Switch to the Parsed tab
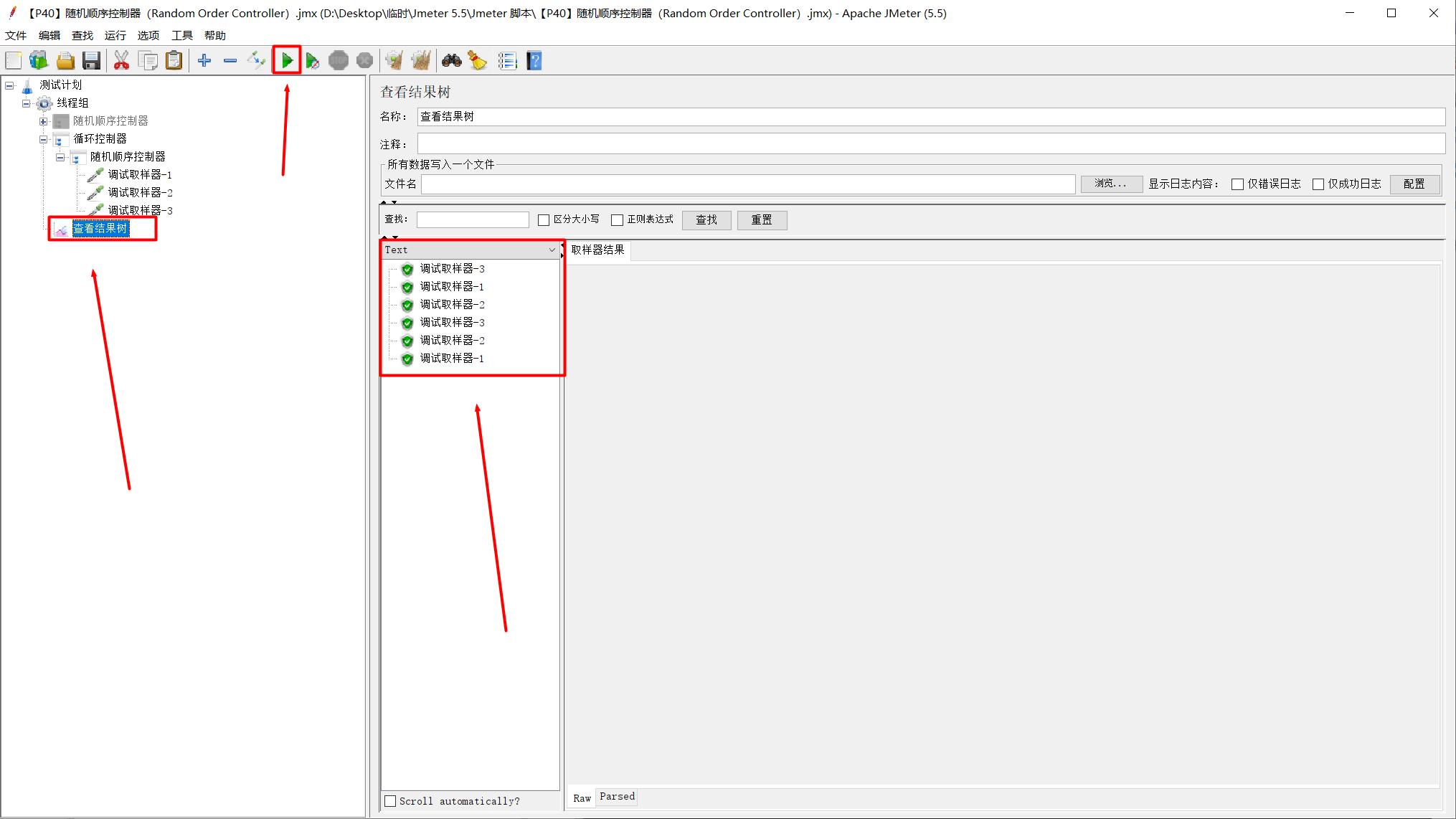 617,797
